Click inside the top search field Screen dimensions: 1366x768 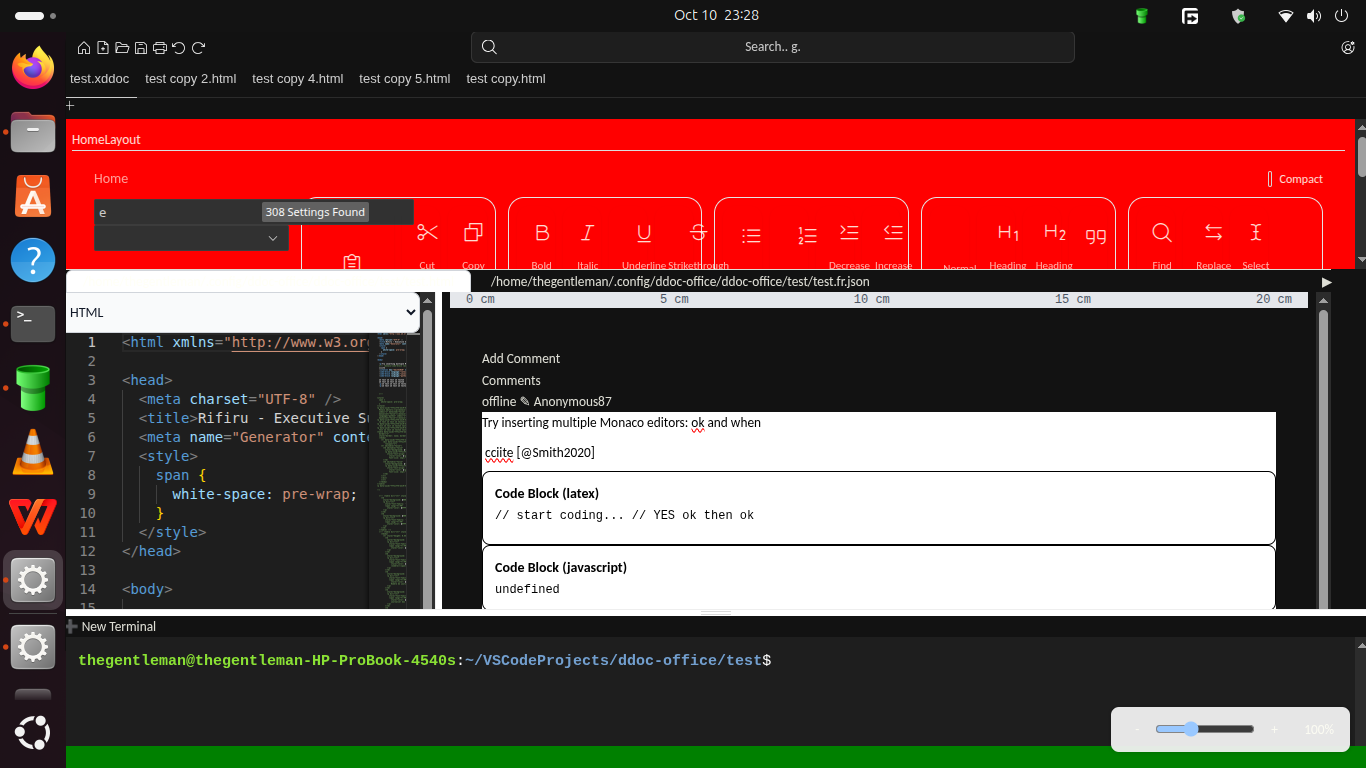pyautogui.click(x=772, y=46)
